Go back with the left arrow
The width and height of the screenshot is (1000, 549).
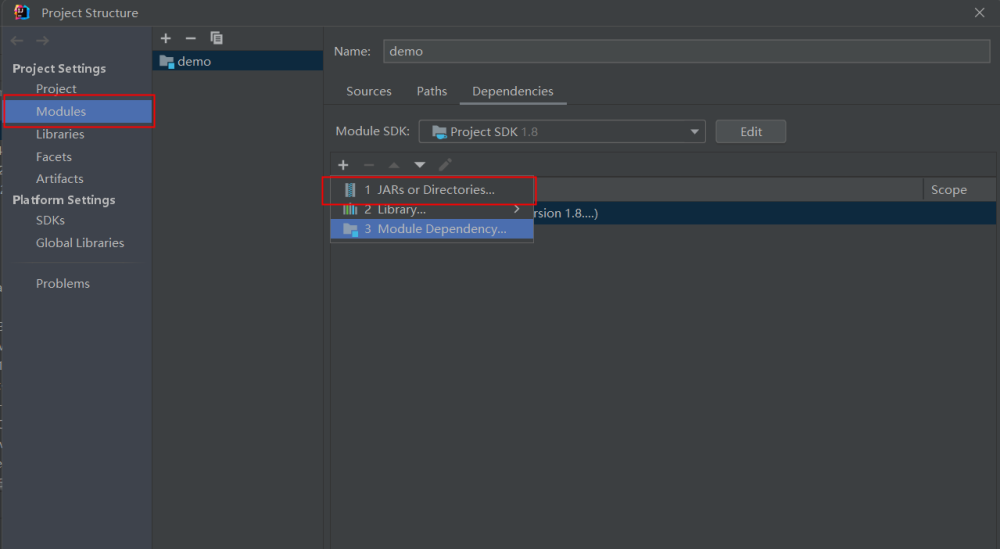click(x=17, y=41)
